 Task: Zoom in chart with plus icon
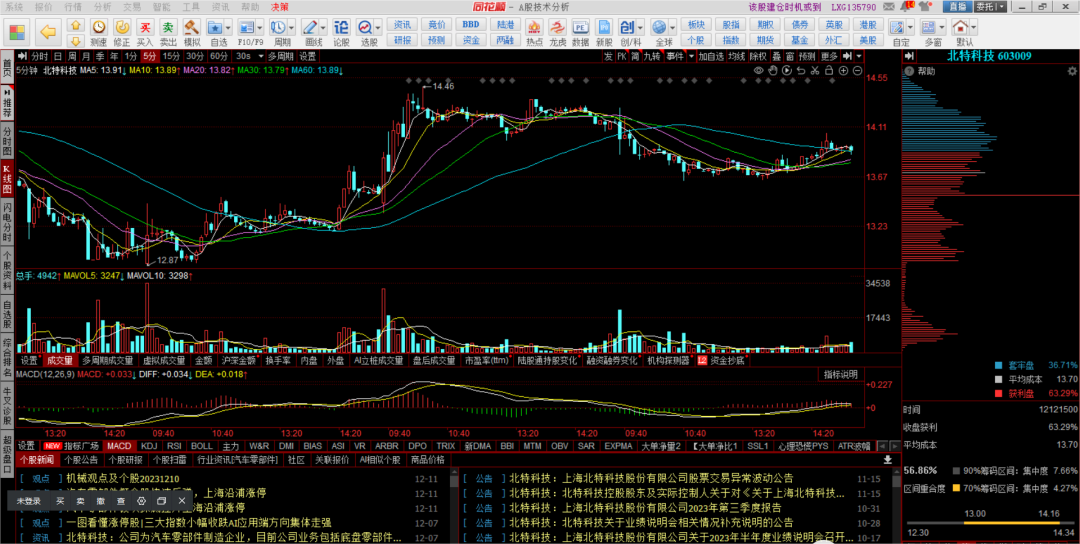coord(844,70)
